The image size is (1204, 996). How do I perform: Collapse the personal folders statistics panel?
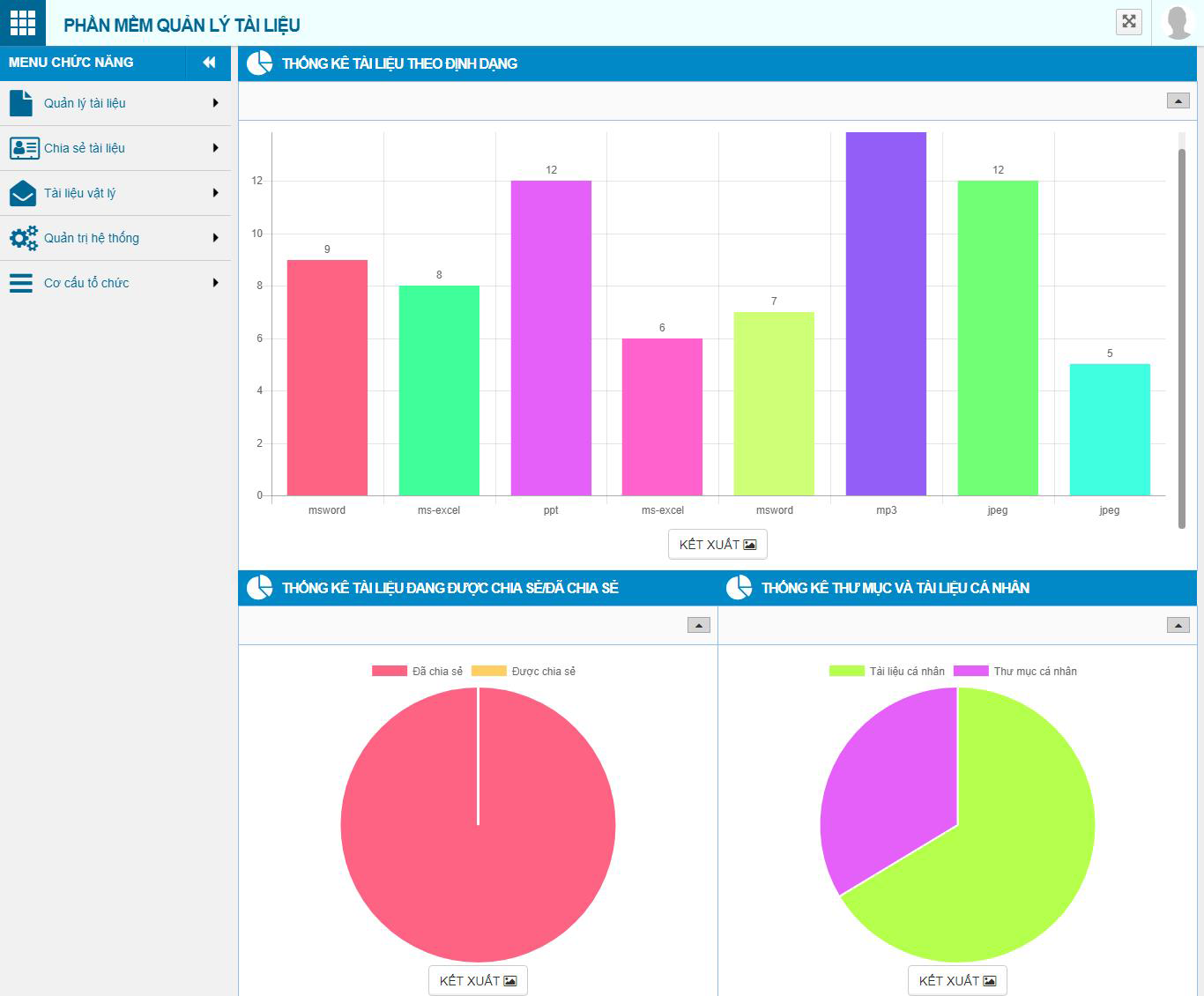1178,626
